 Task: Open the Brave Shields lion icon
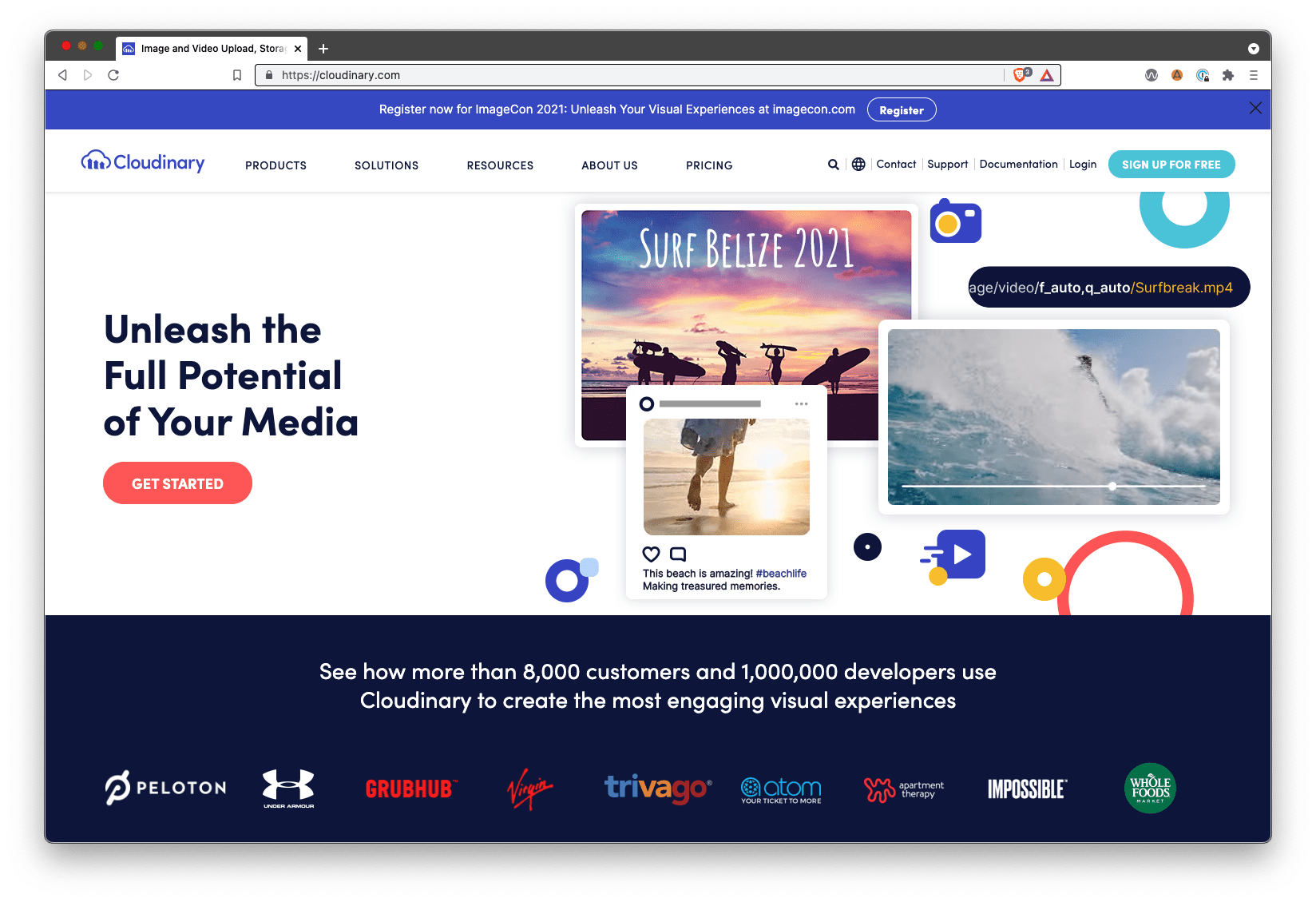point(1021,75)
